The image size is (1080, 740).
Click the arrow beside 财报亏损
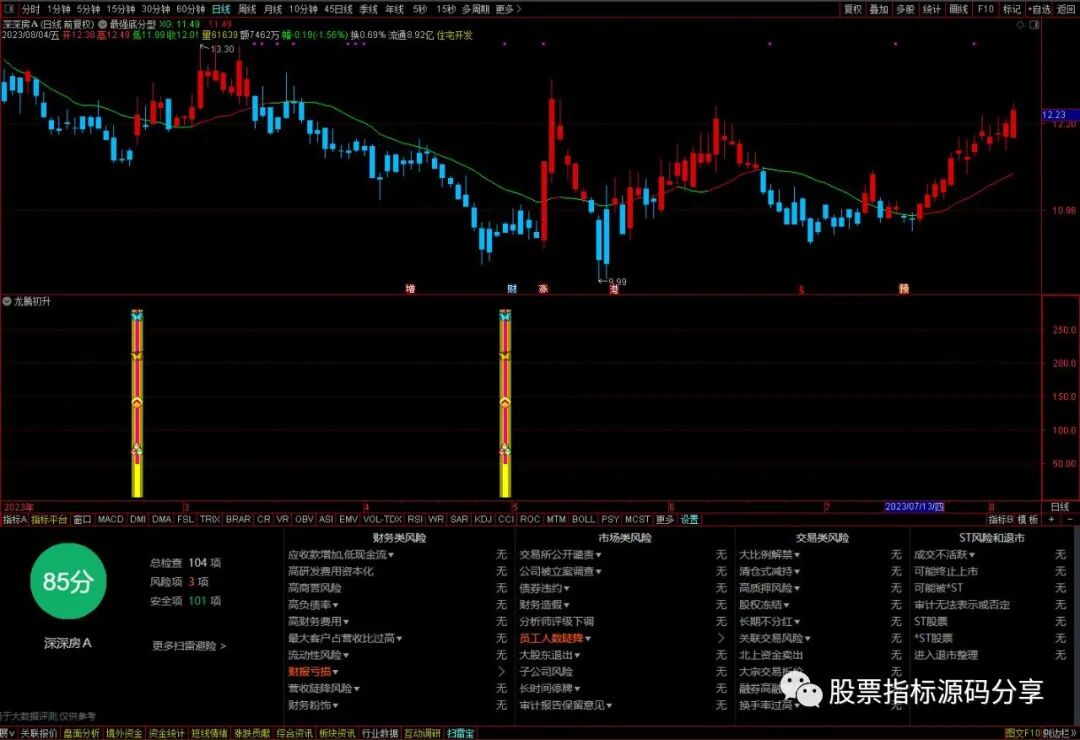tap(501, 672)
